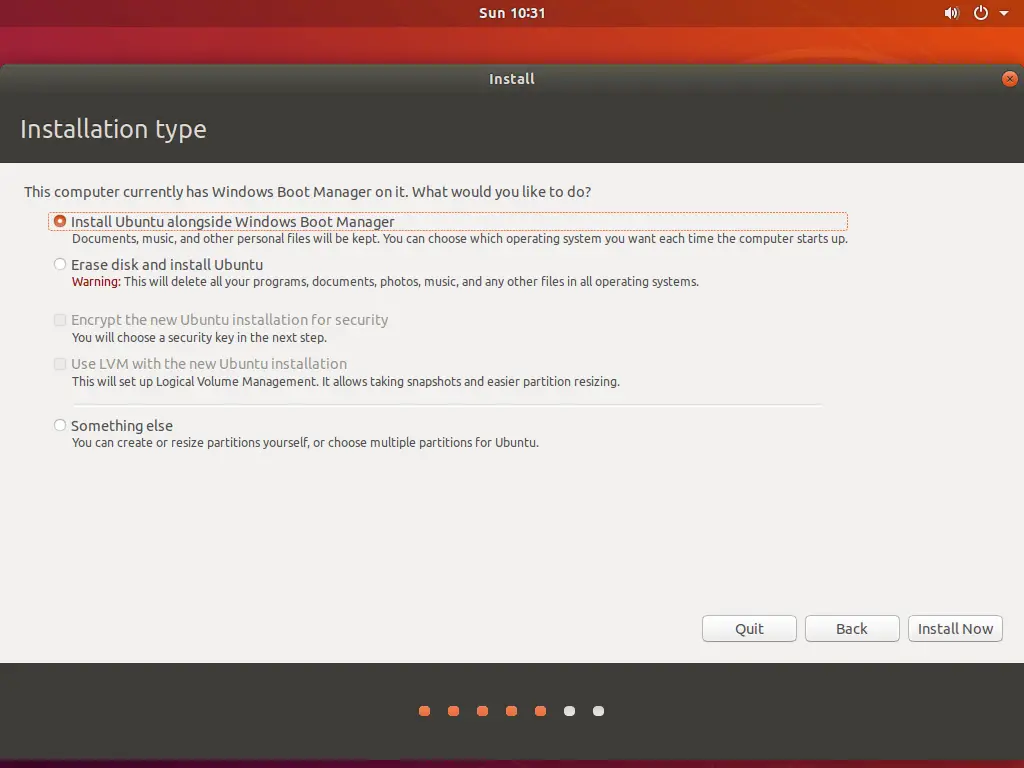Open the system status menu dropdown arrow
This screenshot has height=768, width=1024.
click(x=1004, y=13)
